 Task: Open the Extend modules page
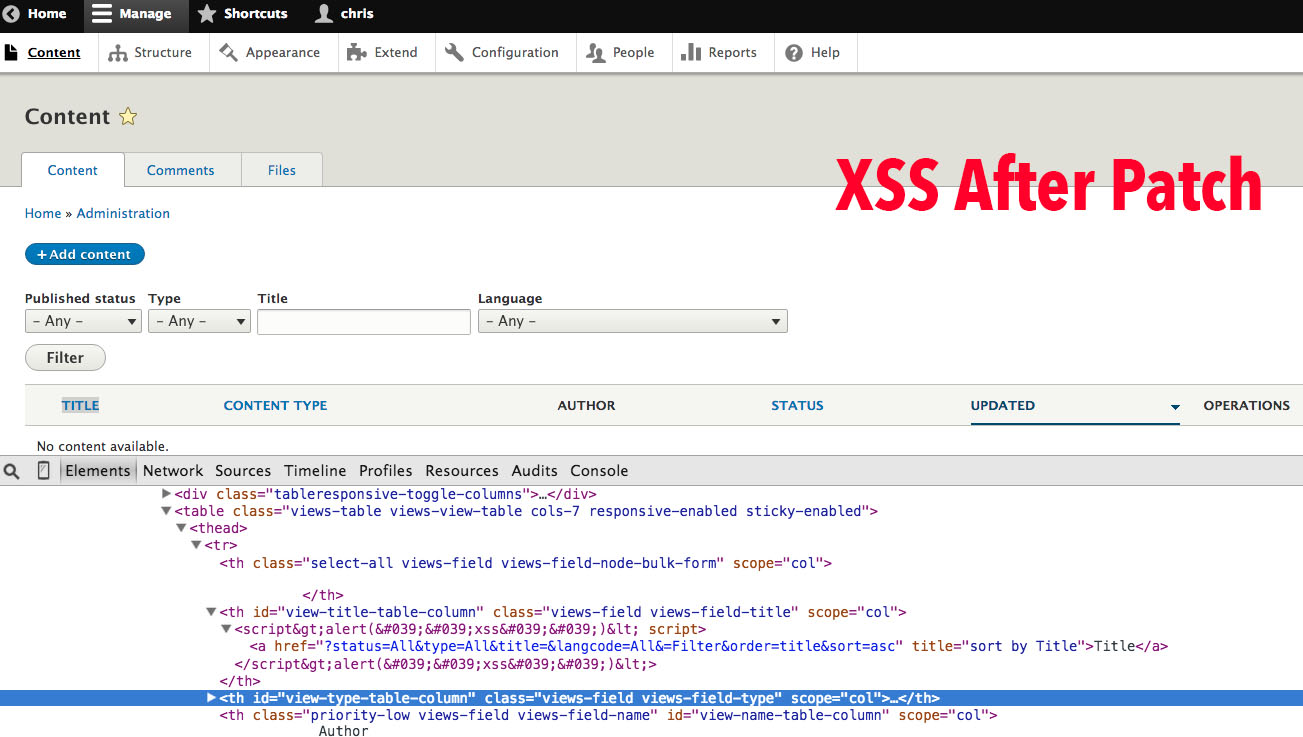point(386,52)
